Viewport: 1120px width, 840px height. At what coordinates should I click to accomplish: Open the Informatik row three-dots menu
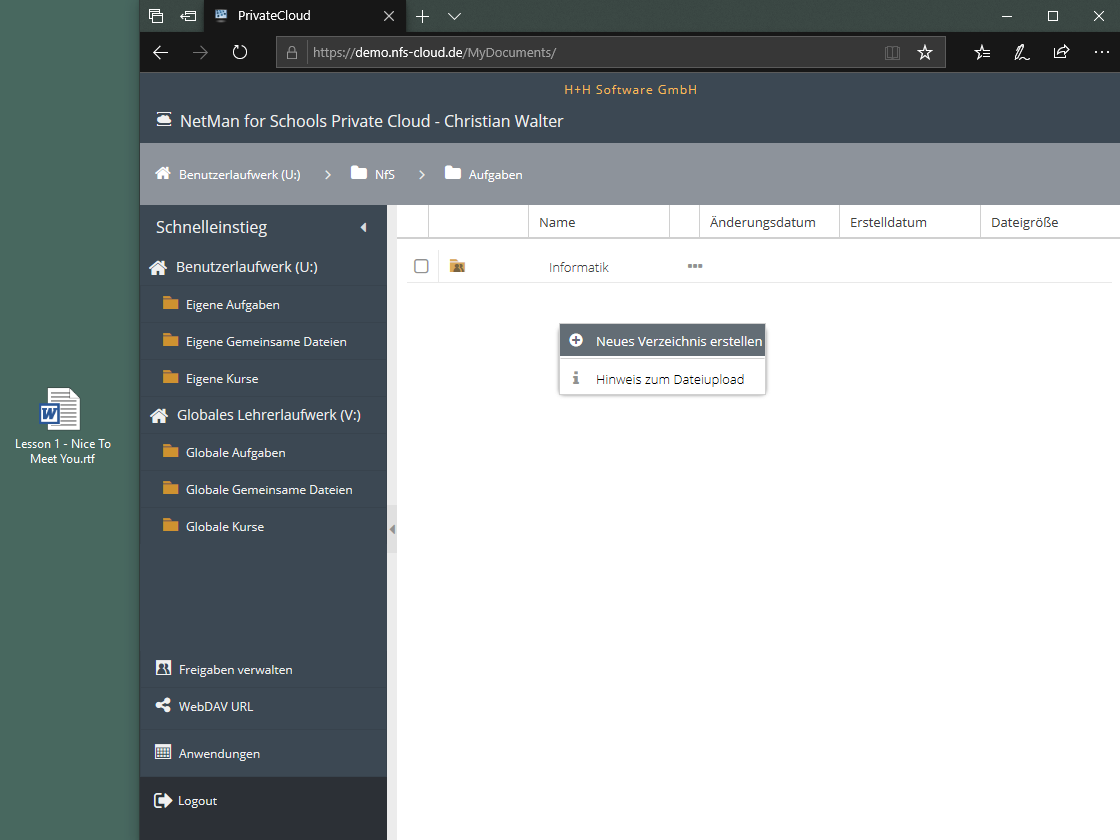tap(695, 266)
